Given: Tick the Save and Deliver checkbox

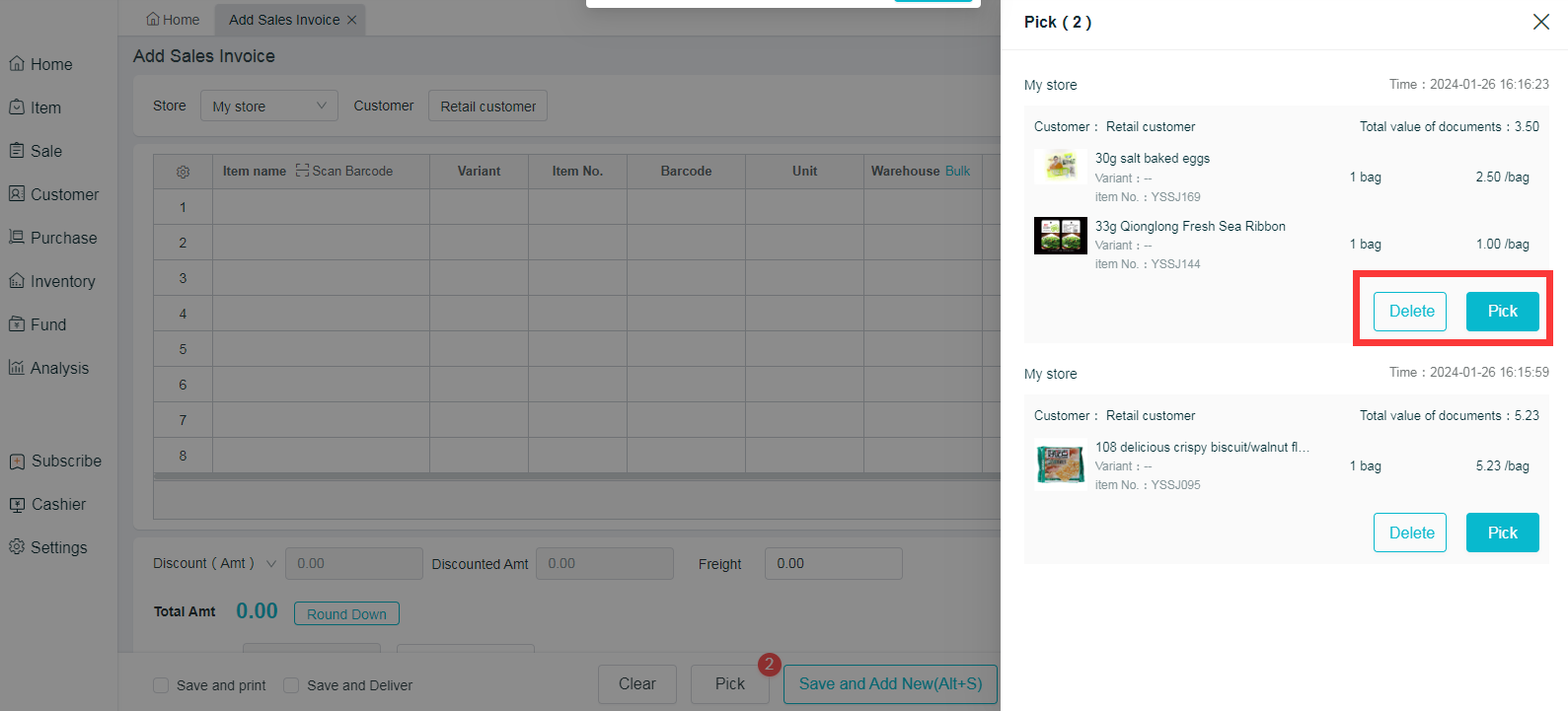Looking at the screenshot, I should pos(291,685).
